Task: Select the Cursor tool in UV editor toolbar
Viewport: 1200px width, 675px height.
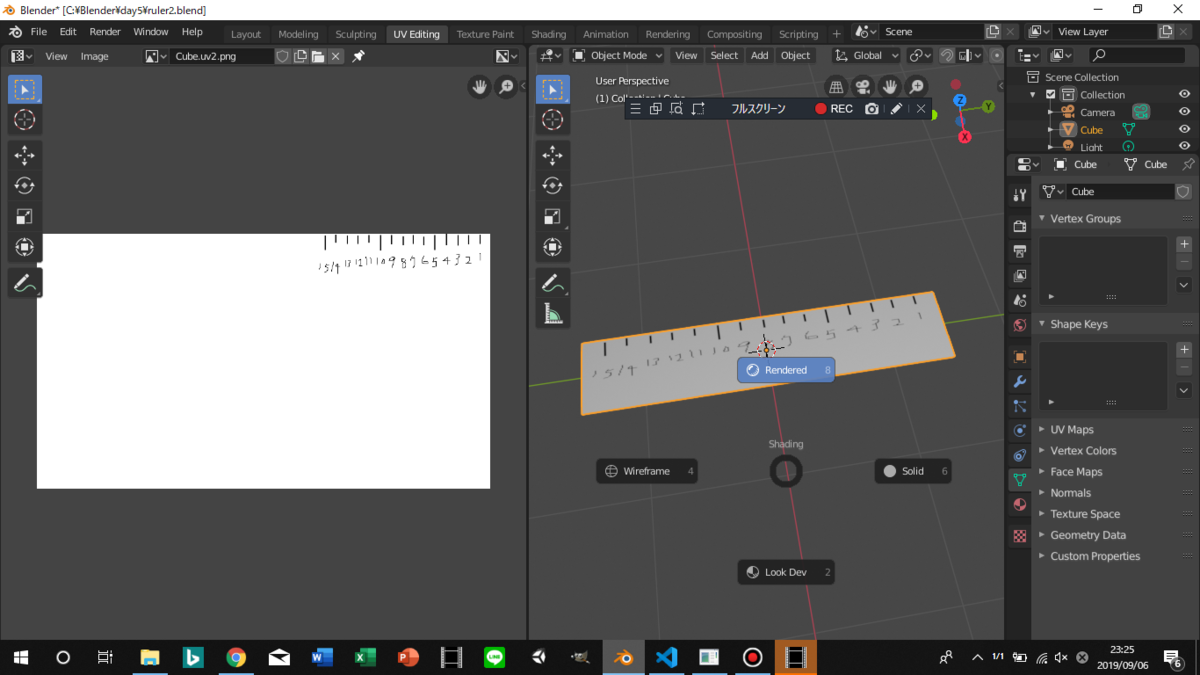Action: pos(25,120)
